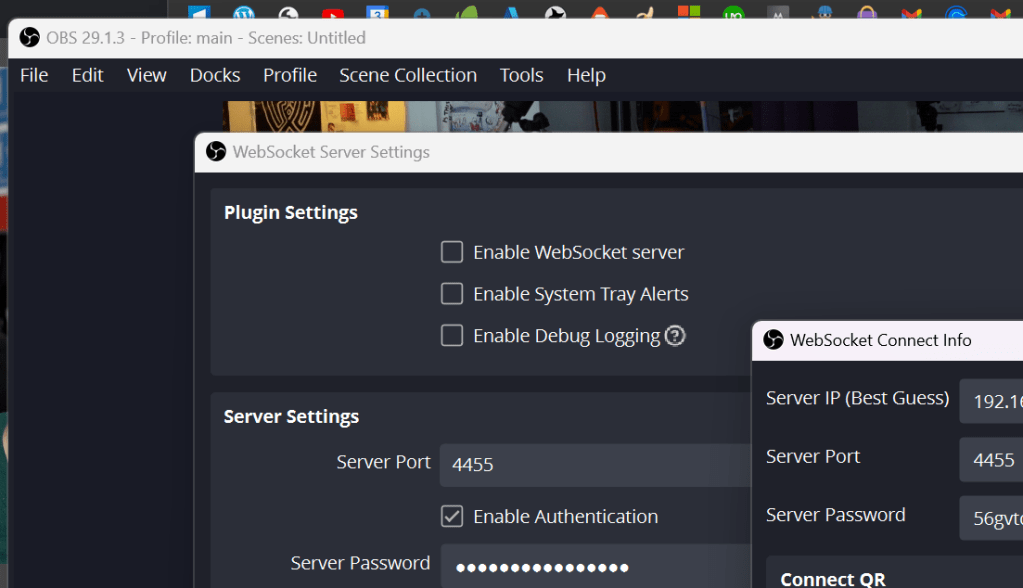This screenshot has height=588, width=1023.
Task: Click 'WebSocket Server Settings' title text
Action: (x=331, y=152)
